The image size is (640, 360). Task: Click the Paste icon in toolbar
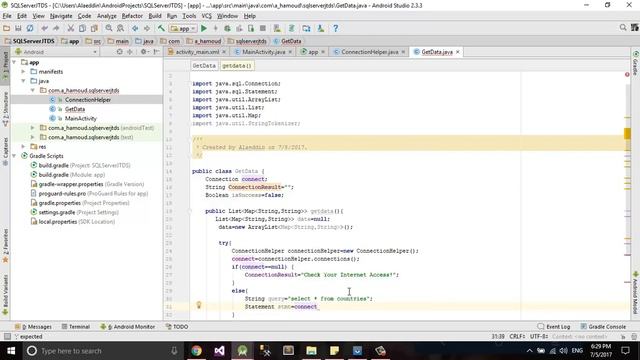94,28
